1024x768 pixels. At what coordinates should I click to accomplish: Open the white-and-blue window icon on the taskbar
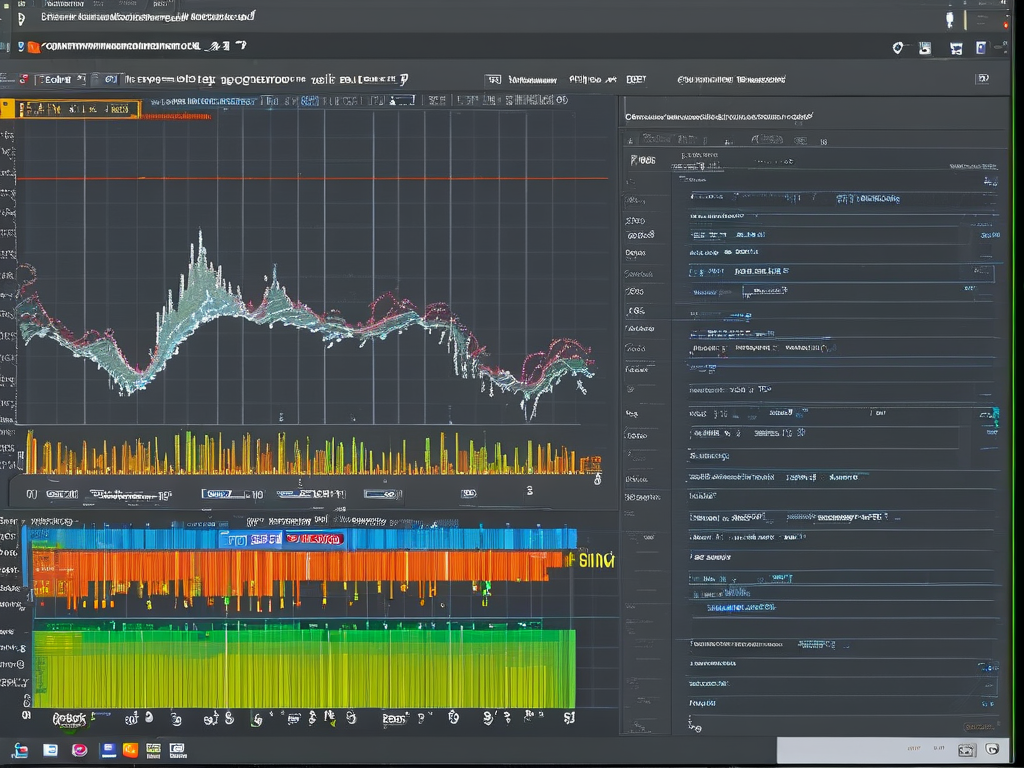point(50,750)
